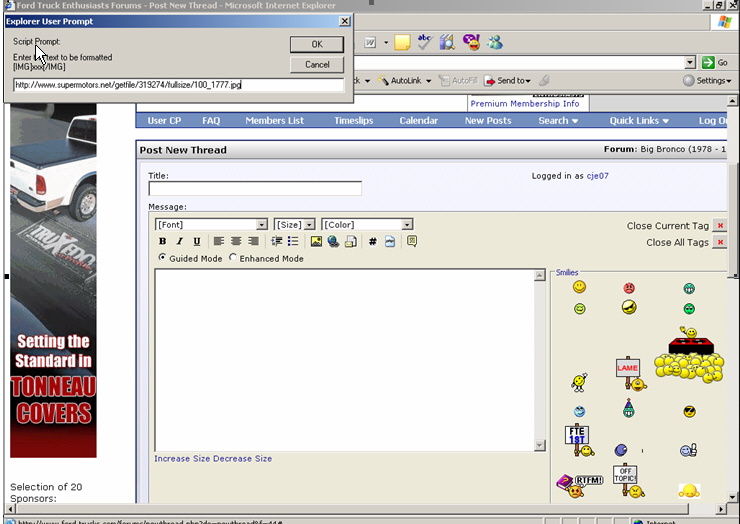The height and width of the screenshot is (524, 740).
Task: Insert the FTE 1ST sign smiley
Action: coord(579,441)
